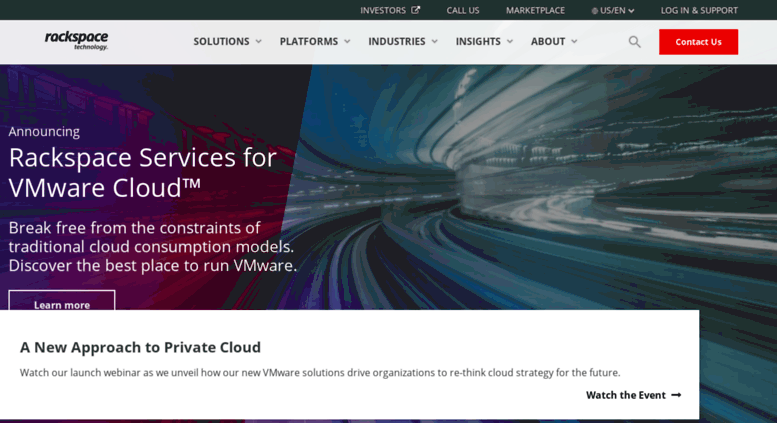Screen dimensions: 777x423
Task: Expand the About chevron
Action: 574,42
